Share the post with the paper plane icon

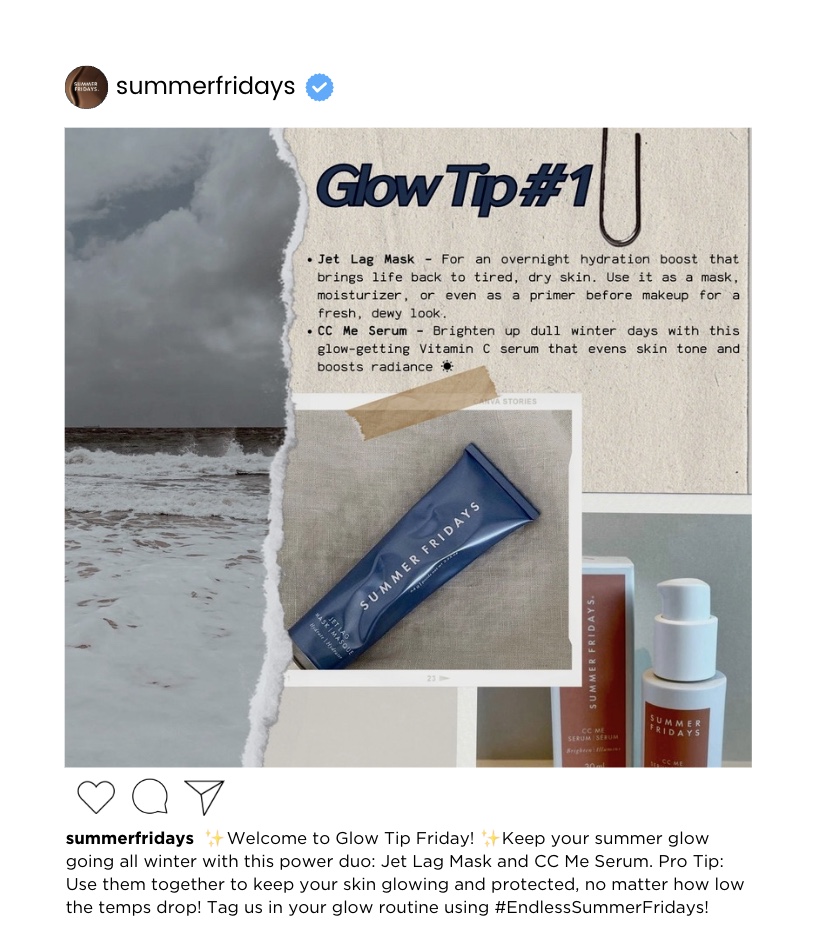[204, 796]
